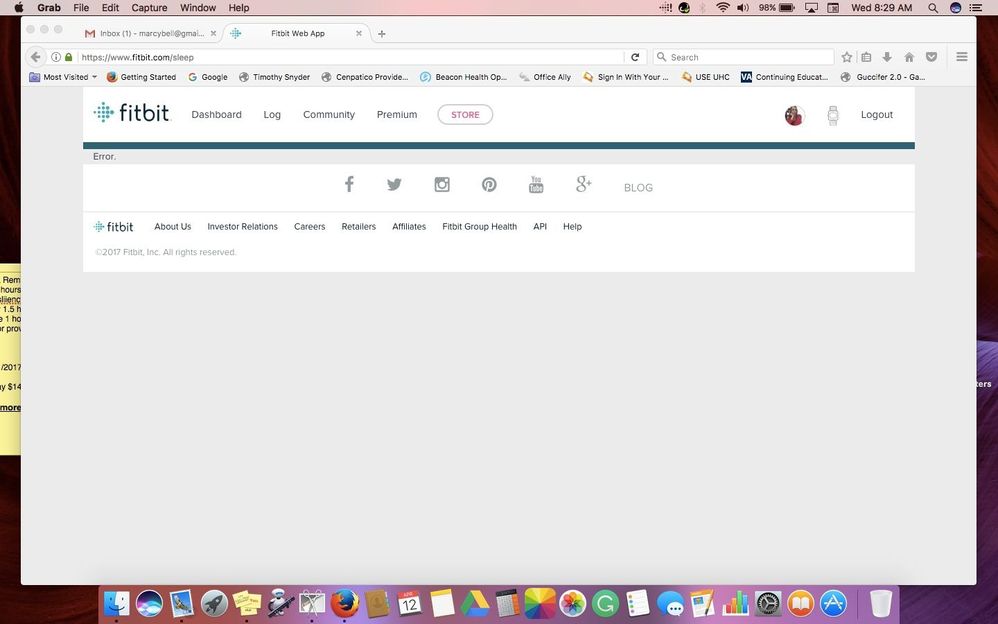Open Fitbit's Twitter page icon
998x624 pixels.
pyautogui.click(x=394, y=185)
